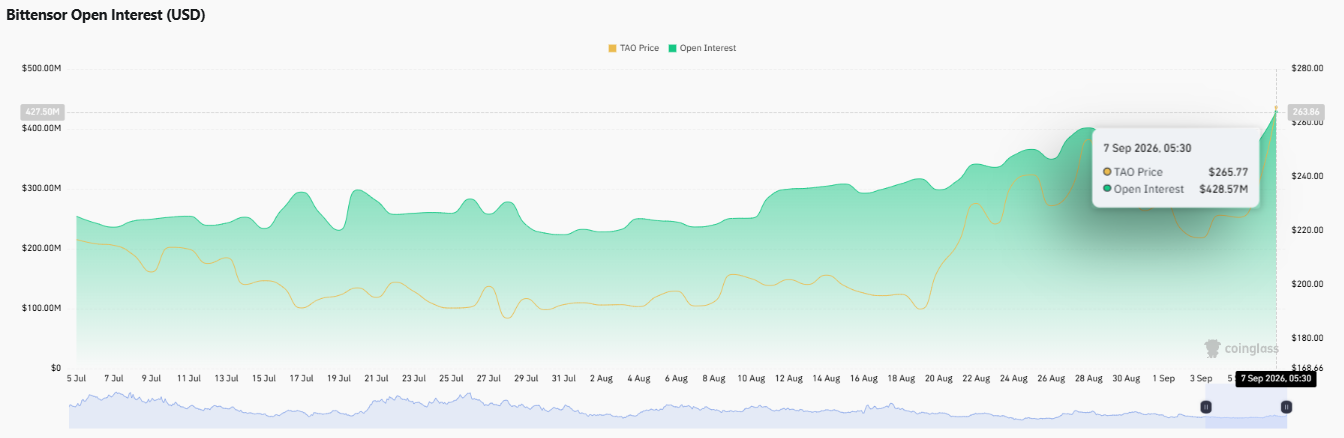Click the $180.00 right axis label

pyautogui.click(x=1306, y=338)
